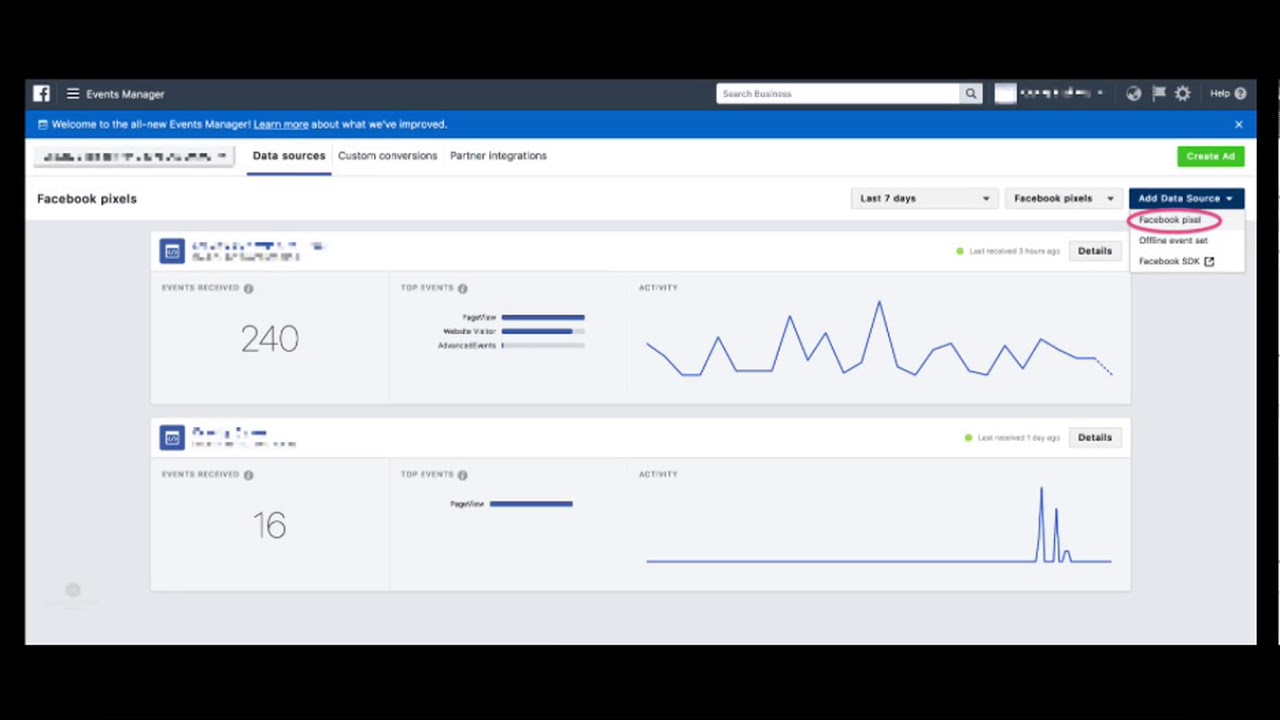Click the activity chart of the 240-events pixel
The image size is (1280, 720).
[879, 340]
